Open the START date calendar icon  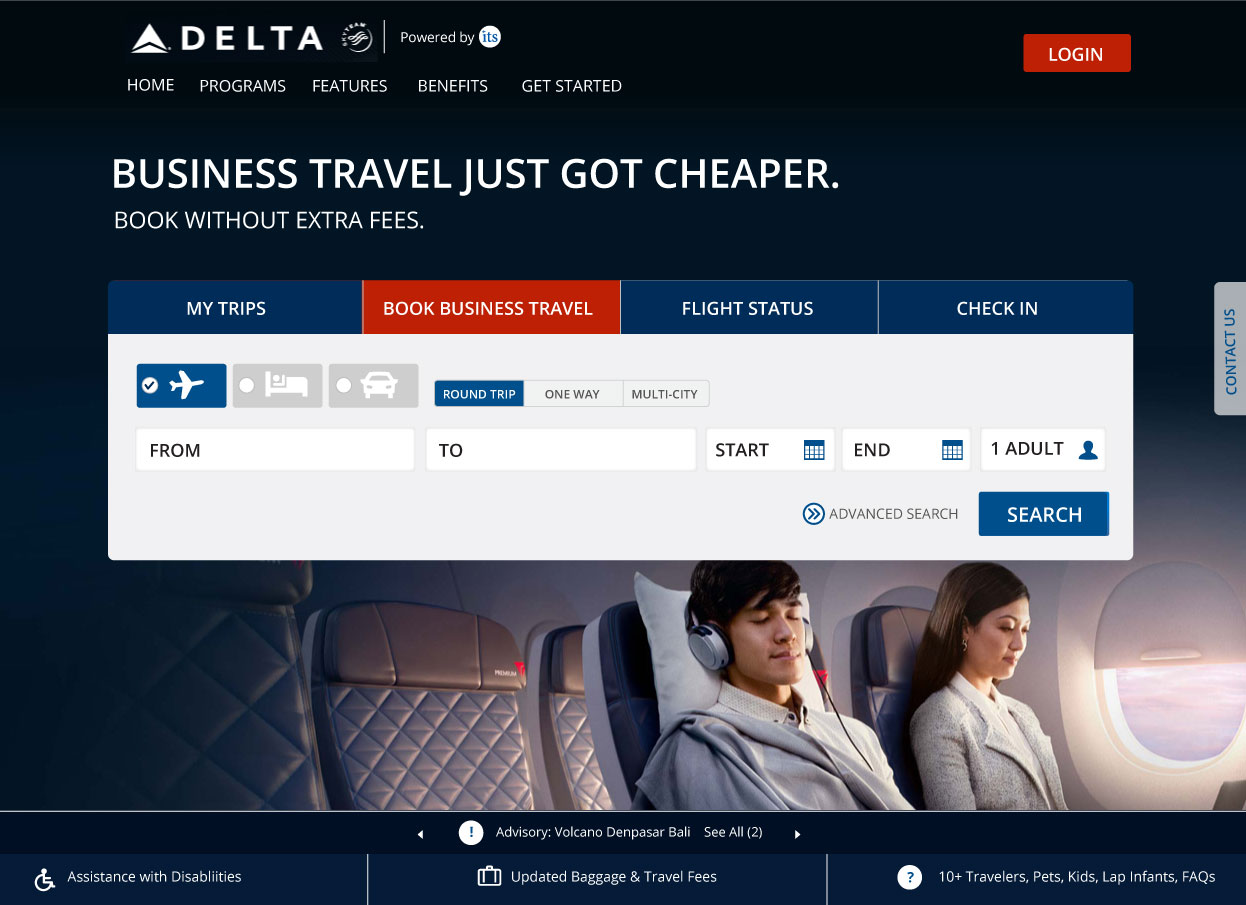point(814,450)
